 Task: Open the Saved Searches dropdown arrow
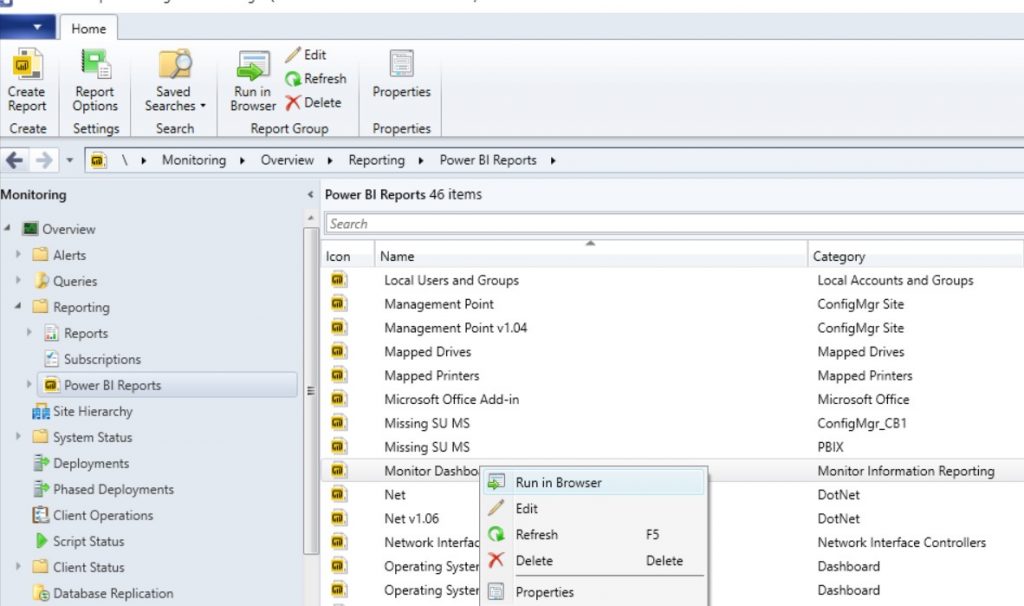click(203, 106)
